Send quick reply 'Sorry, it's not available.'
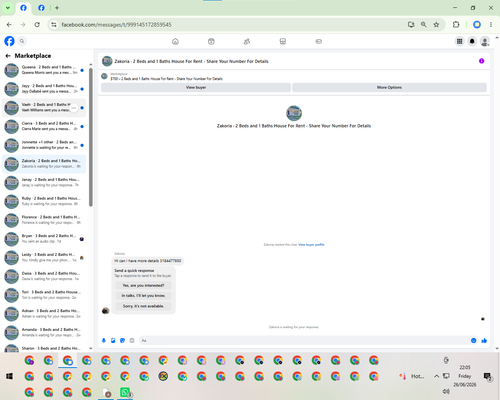Screen dimensions: 500x400 tap(143, 306)
